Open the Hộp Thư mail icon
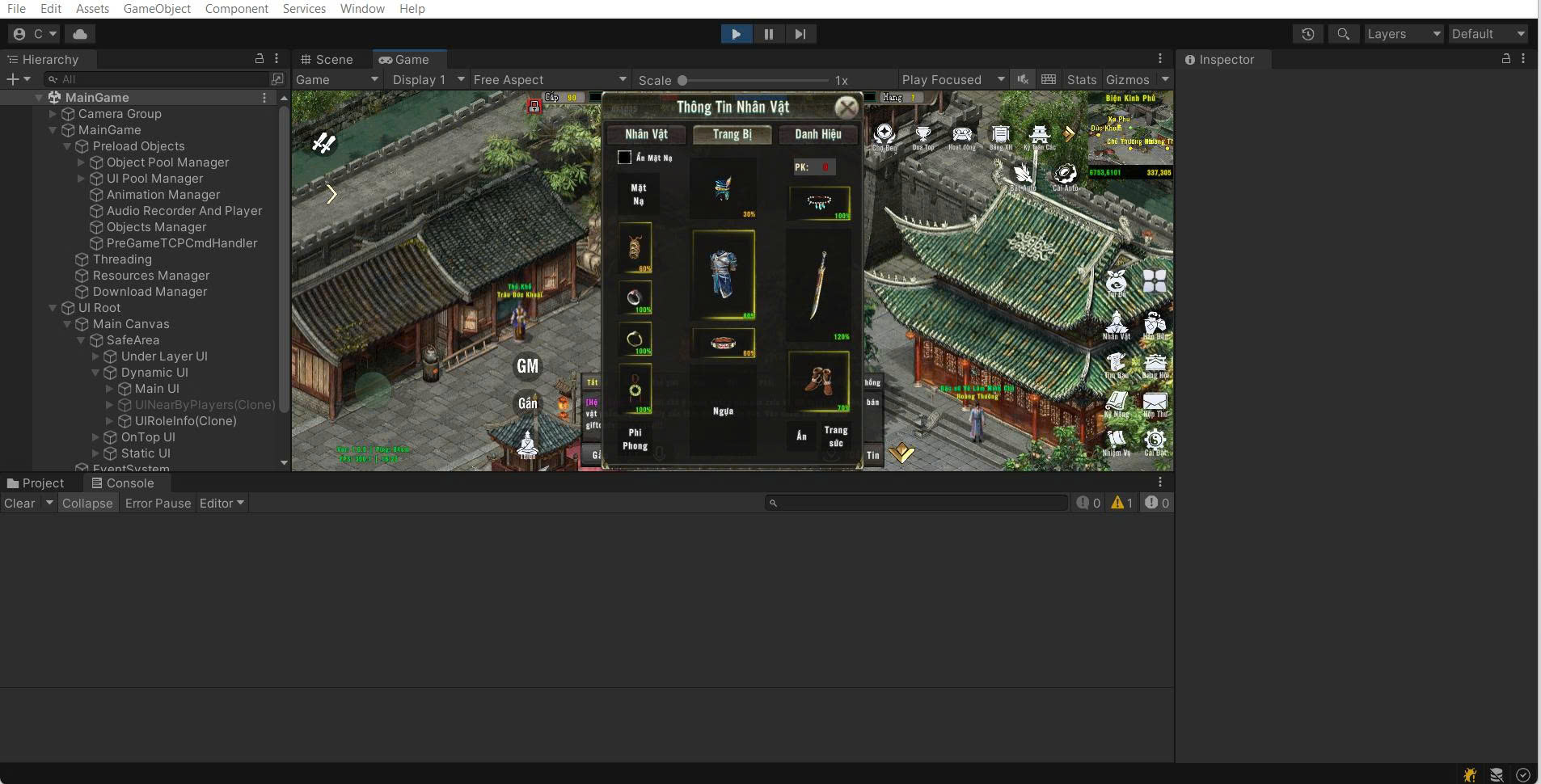The height and width of the screenshot is (784, 1541). pyautogui.click(x=1155, y=403)
